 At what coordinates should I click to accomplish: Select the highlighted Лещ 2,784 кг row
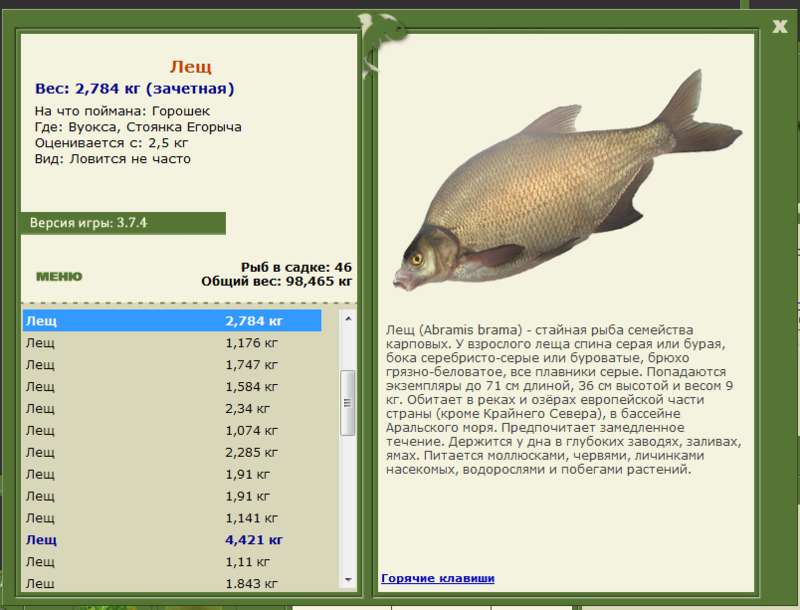point(172,321)
